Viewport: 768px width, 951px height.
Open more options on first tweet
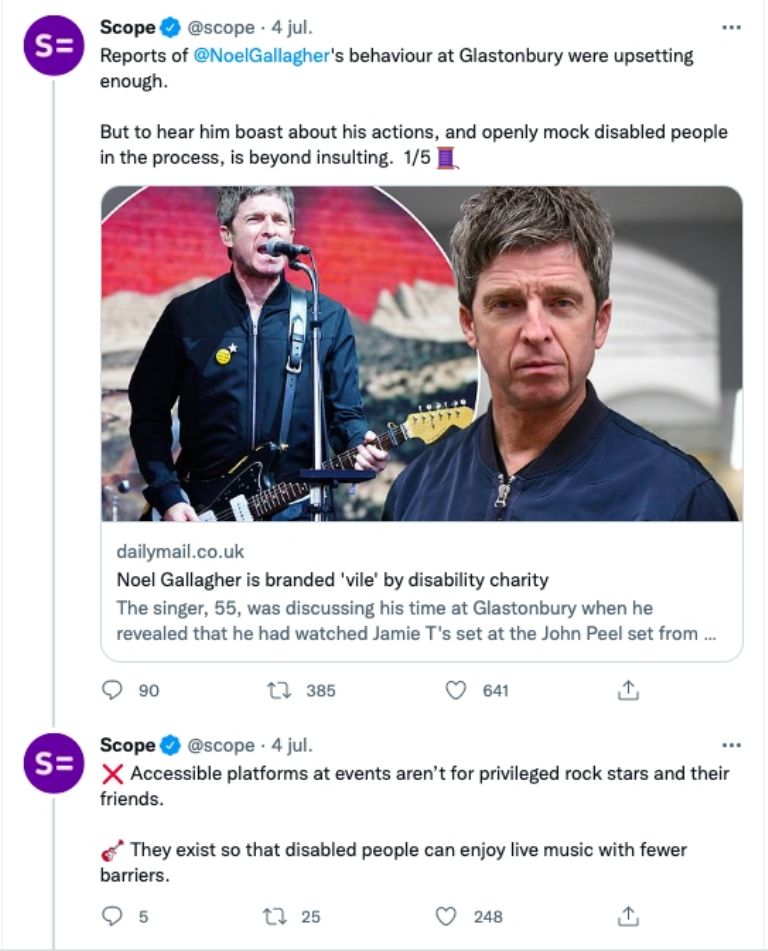pyautogui.click(x=731, y=27)
